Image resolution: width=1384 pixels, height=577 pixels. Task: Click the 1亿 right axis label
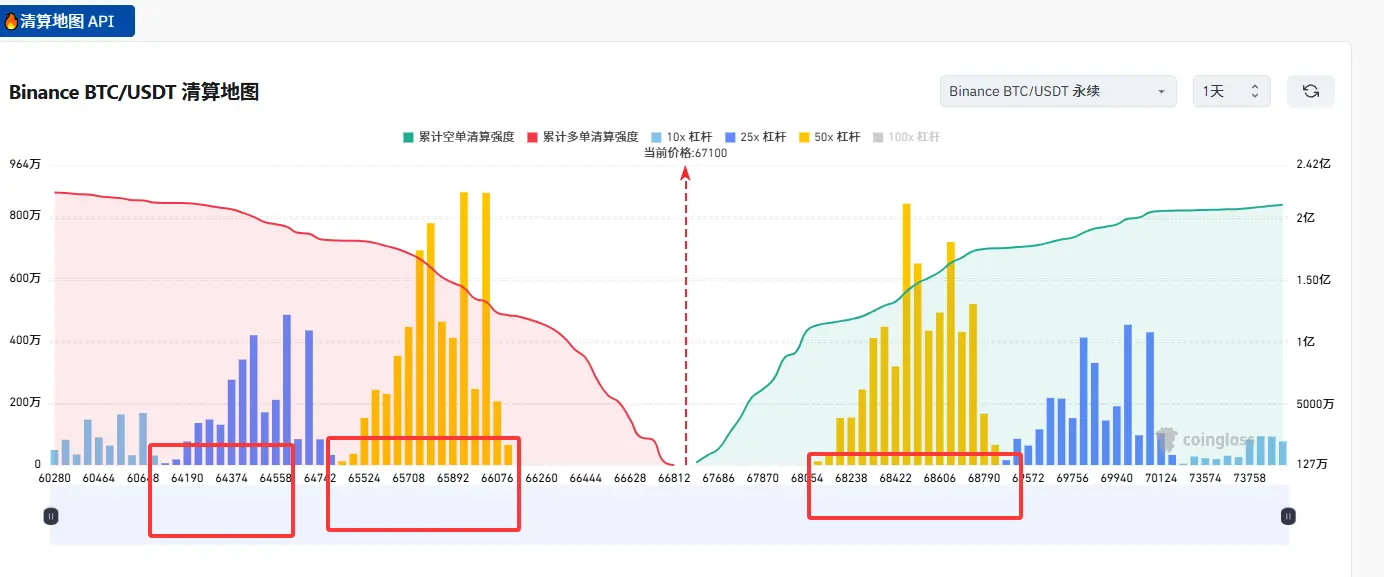pyautogui.click(x=1305, y=342)
